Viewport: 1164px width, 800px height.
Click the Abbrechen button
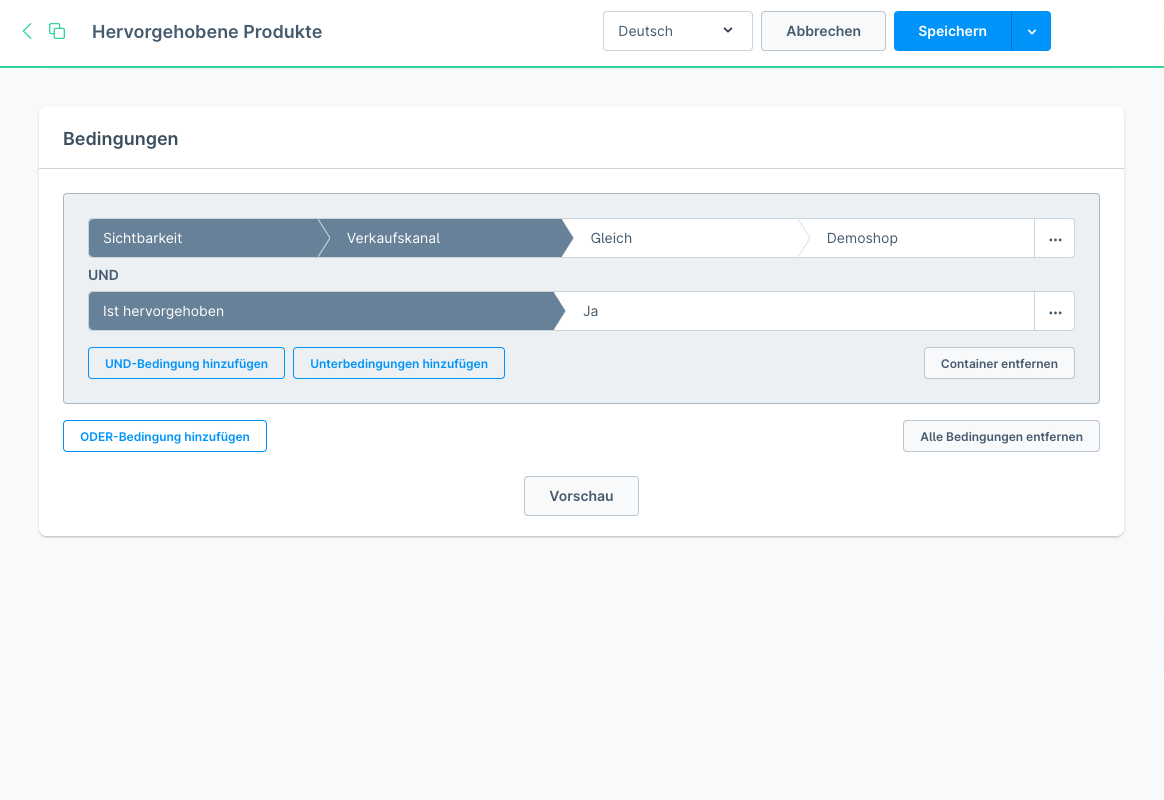[x=823, y=31]
